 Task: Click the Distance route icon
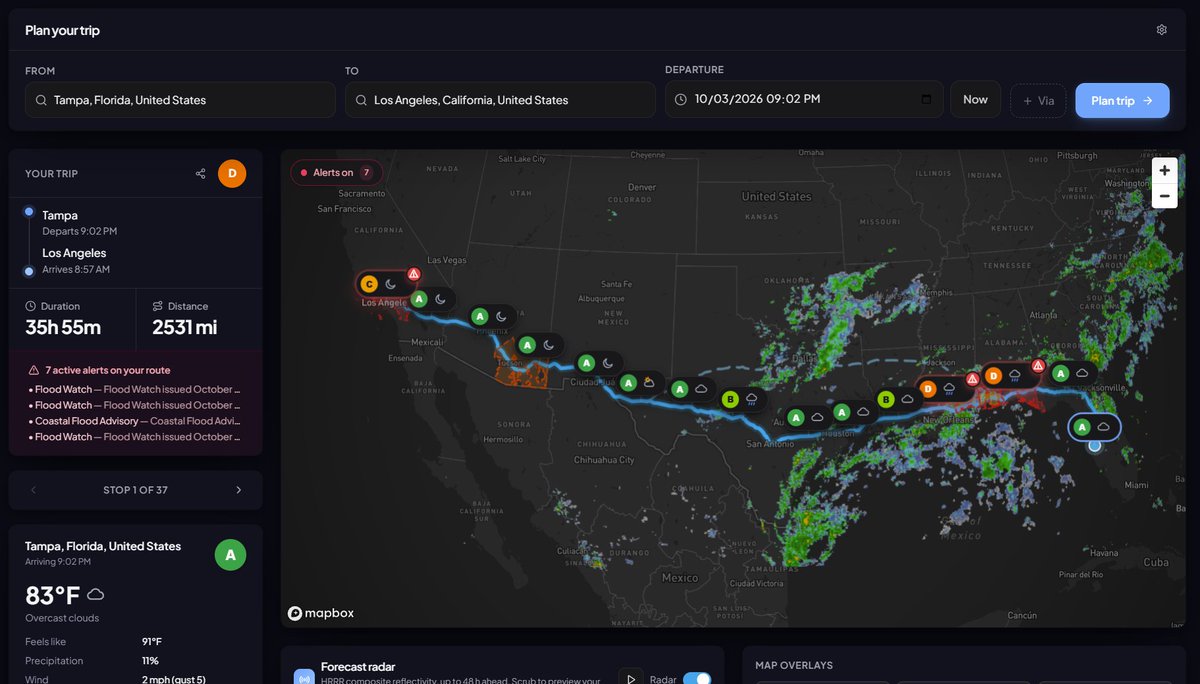coord(158,306)
